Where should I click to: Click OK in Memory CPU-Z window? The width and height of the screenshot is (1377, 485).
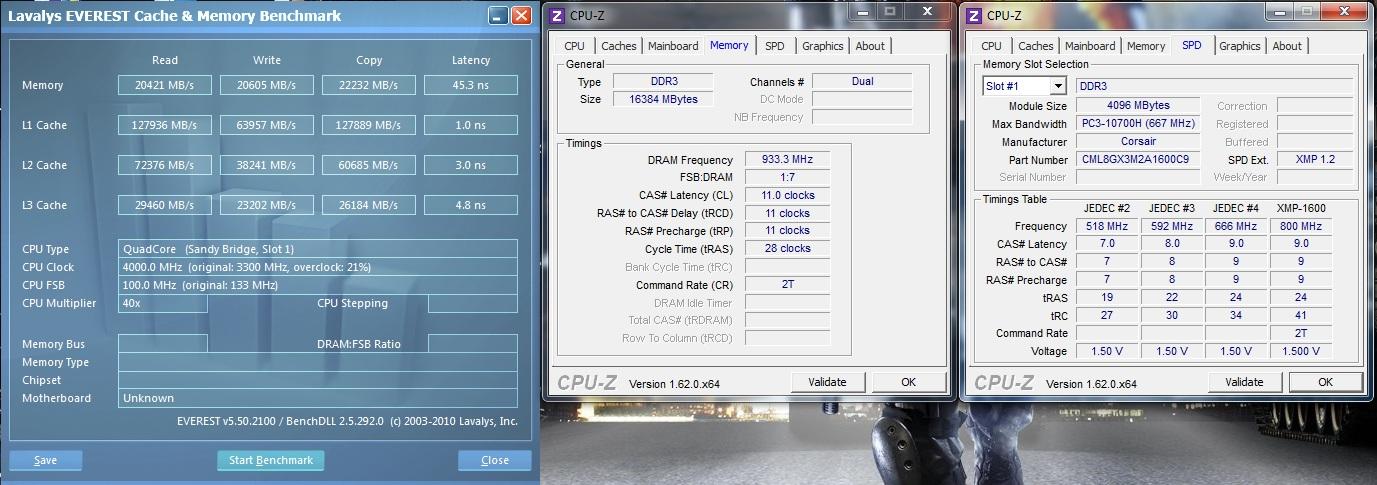908,382
